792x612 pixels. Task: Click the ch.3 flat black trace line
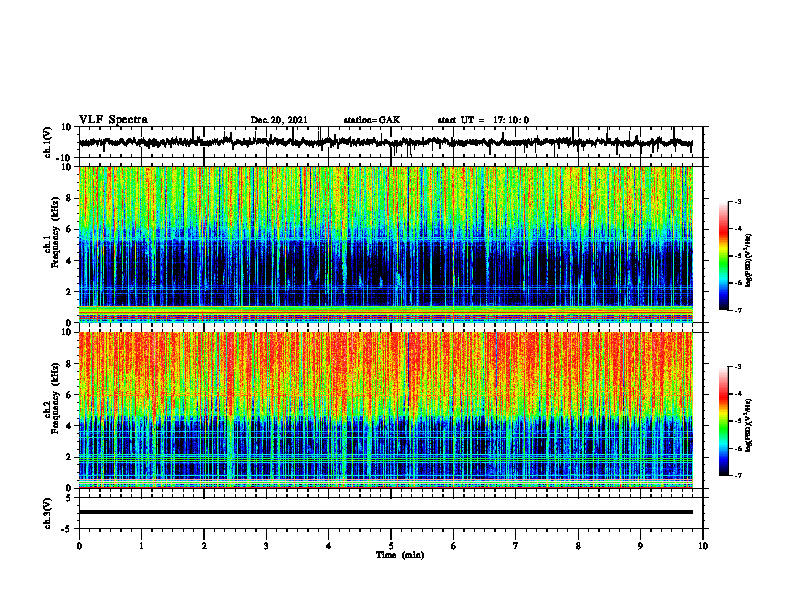[x=385, y=512]
